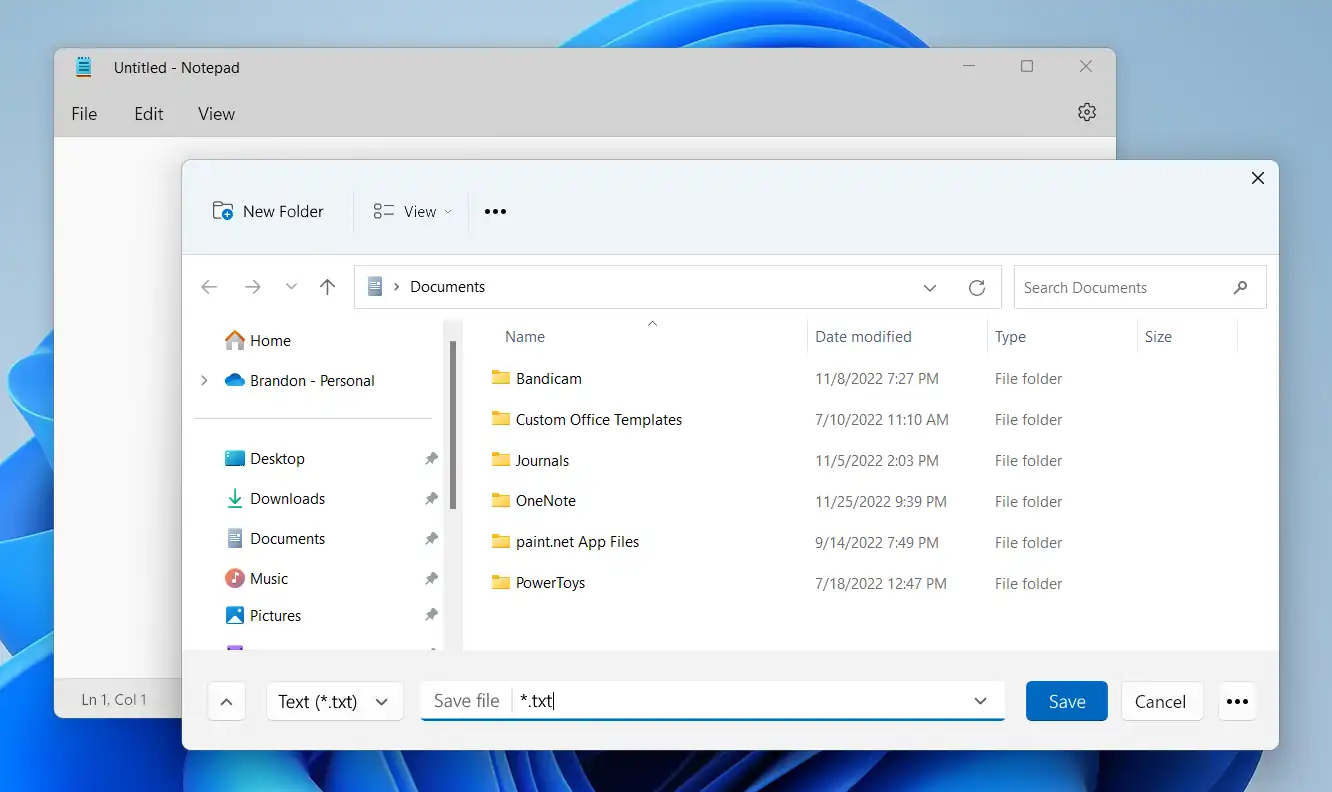This screenshot has width=1332, height=792.
Task: Click the New Folder icon
Action: tap(222, 211)
